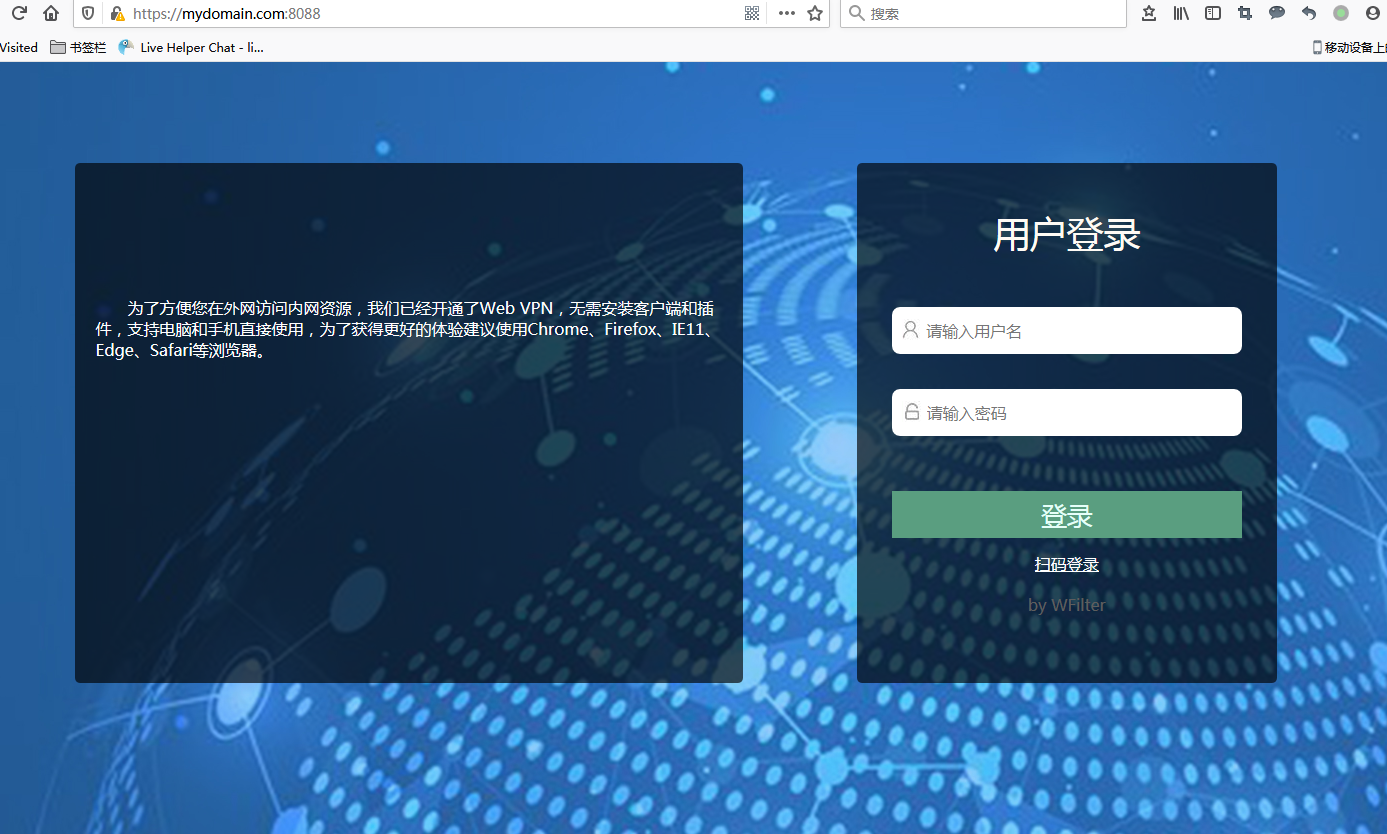
Task: Open the account avatar icon
Action: pos(1373,14)
